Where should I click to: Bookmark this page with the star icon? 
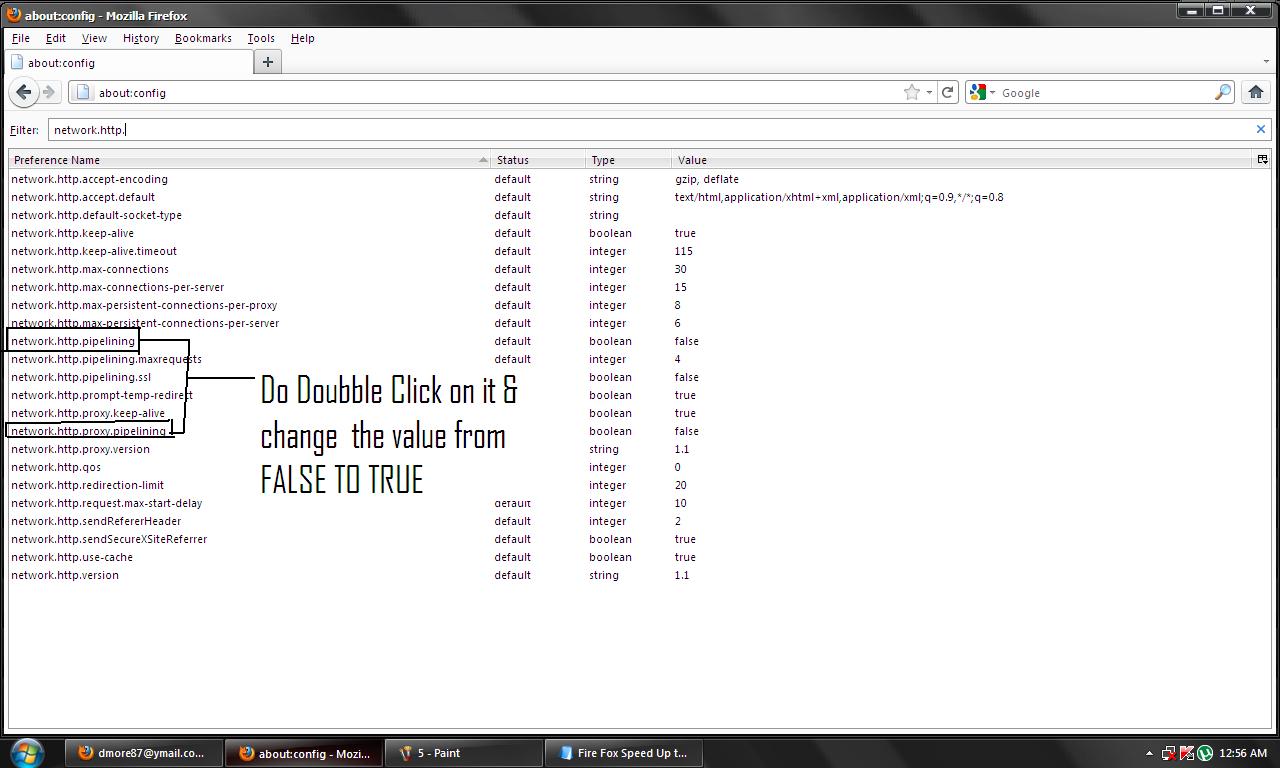pyautogui.click(x=912, y=92)
